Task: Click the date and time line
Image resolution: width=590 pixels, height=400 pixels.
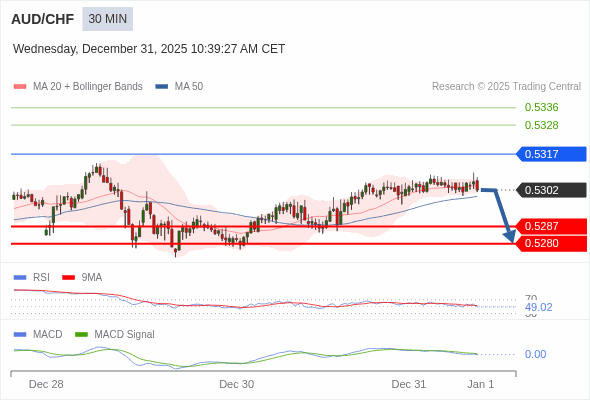Action: tap(149, 49)
